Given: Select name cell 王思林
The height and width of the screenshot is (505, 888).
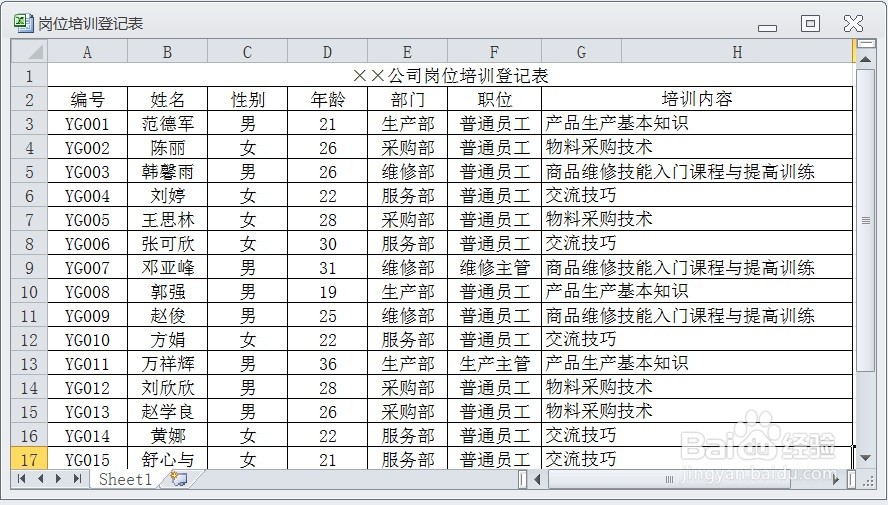Looking at the screenshot, I should point(168,219).
